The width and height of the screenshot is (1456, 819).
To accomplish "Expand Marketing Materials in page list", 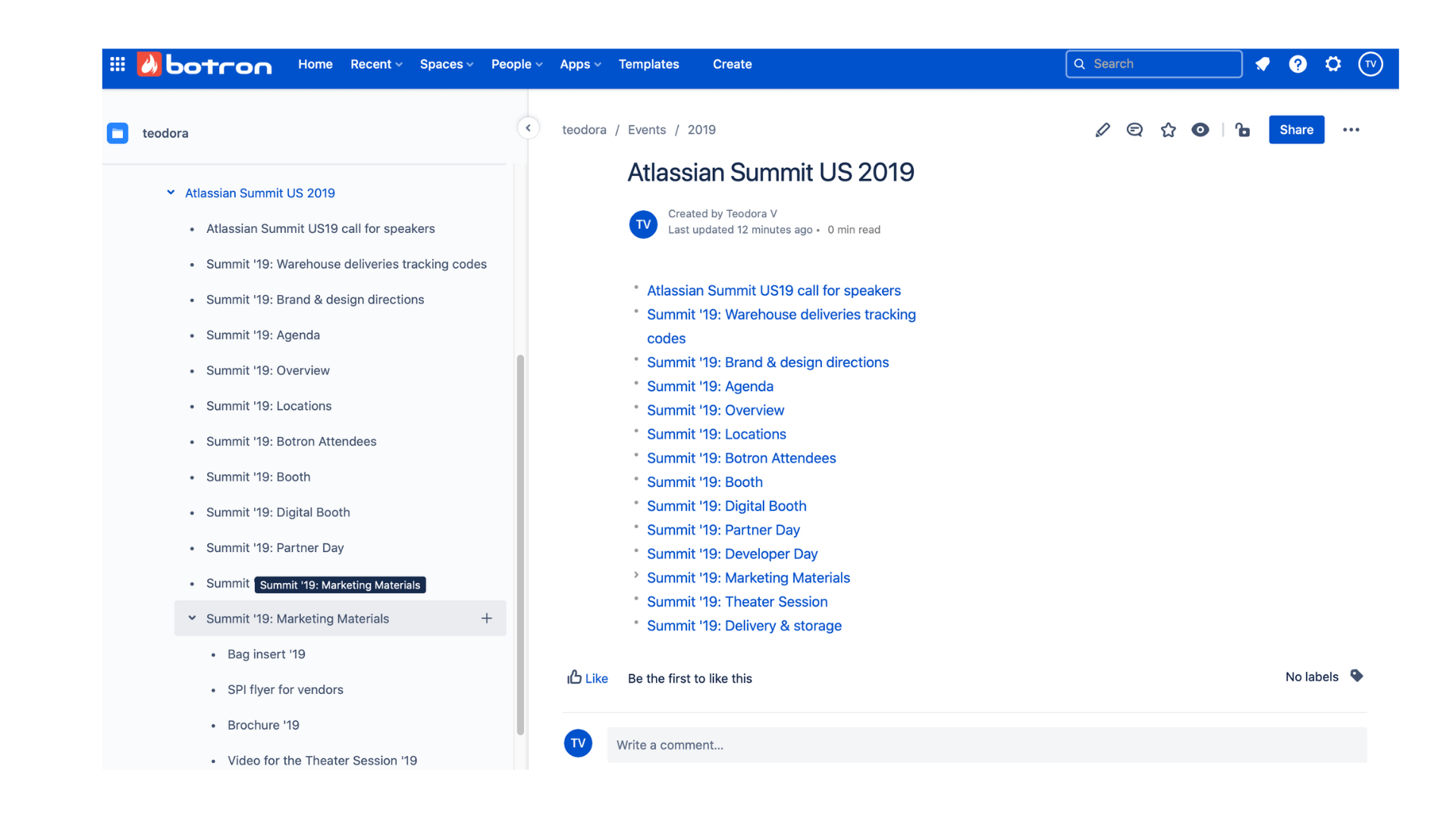I will [x=636, y=576].
